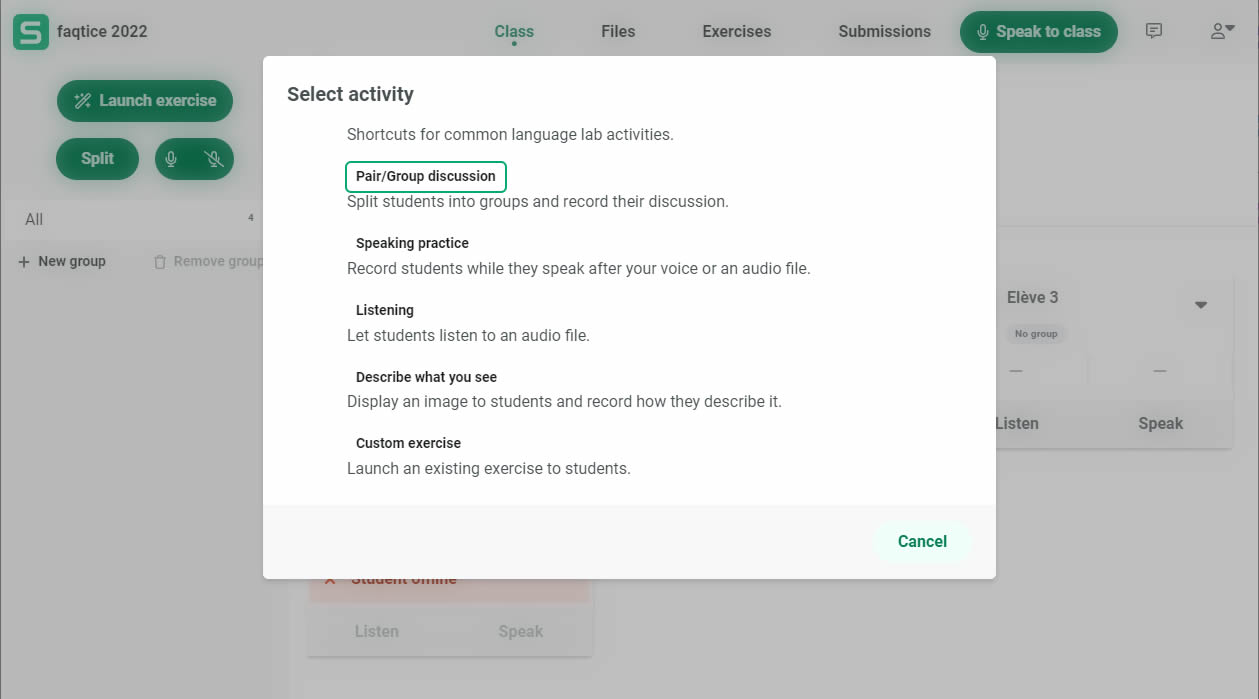Open the Submissions tab
1259x699 pixels.
coord(884,32)
